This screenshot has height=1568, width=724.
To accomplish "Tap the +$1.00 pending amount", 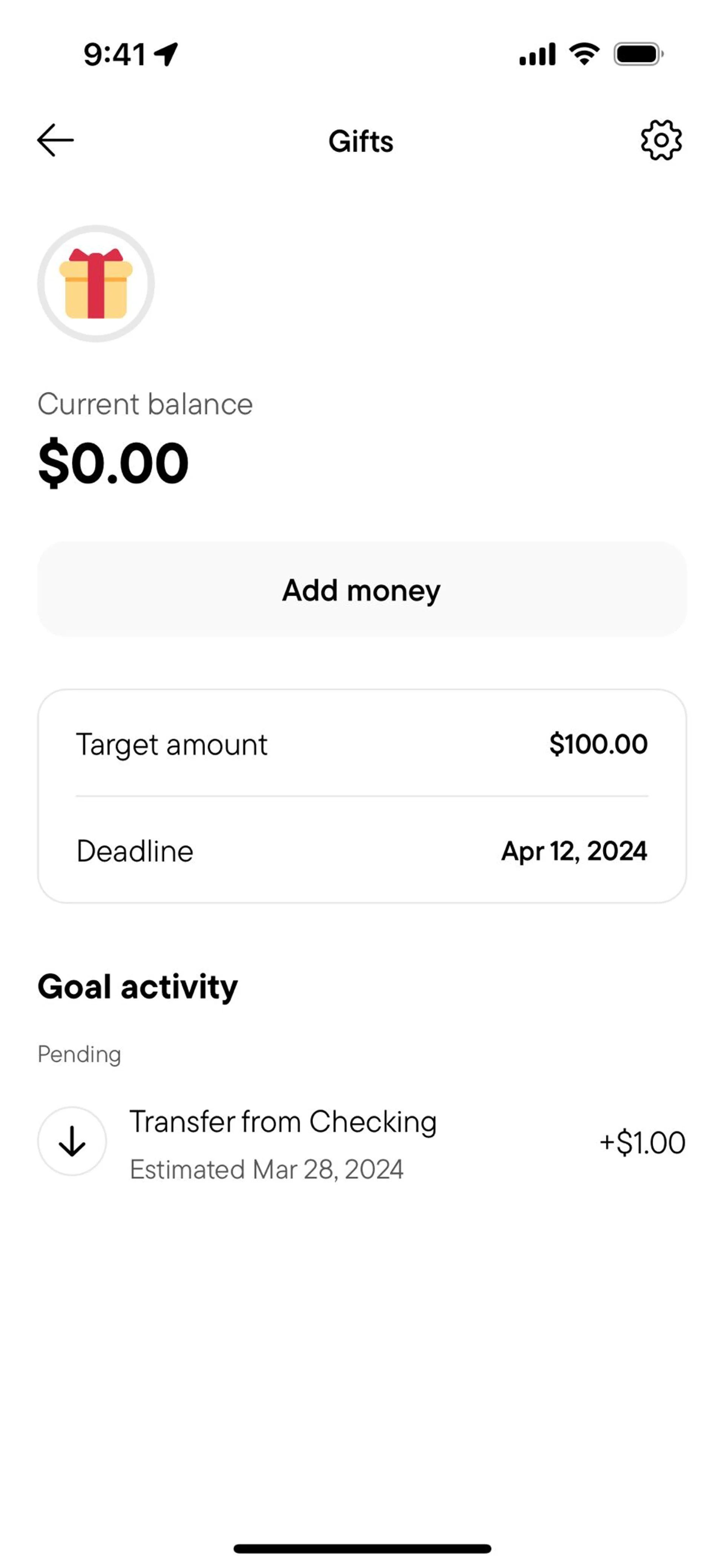I will click(x=642, y=1143).
